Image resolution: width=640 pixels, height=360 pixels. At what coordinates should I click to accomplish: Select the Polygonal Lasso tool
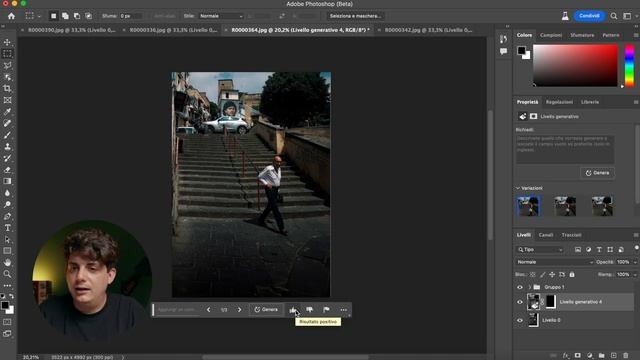[x=7, y=65]
